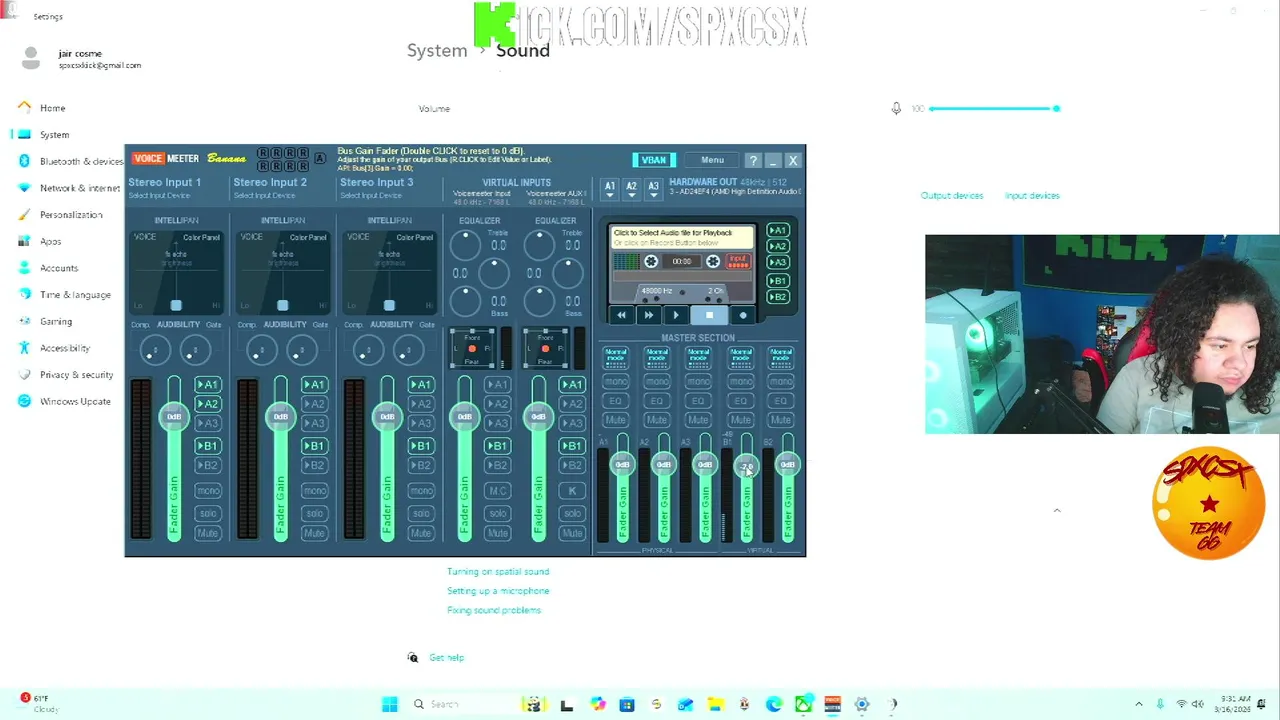Click Bass knob of second Equalizer

tap(539, 300)
